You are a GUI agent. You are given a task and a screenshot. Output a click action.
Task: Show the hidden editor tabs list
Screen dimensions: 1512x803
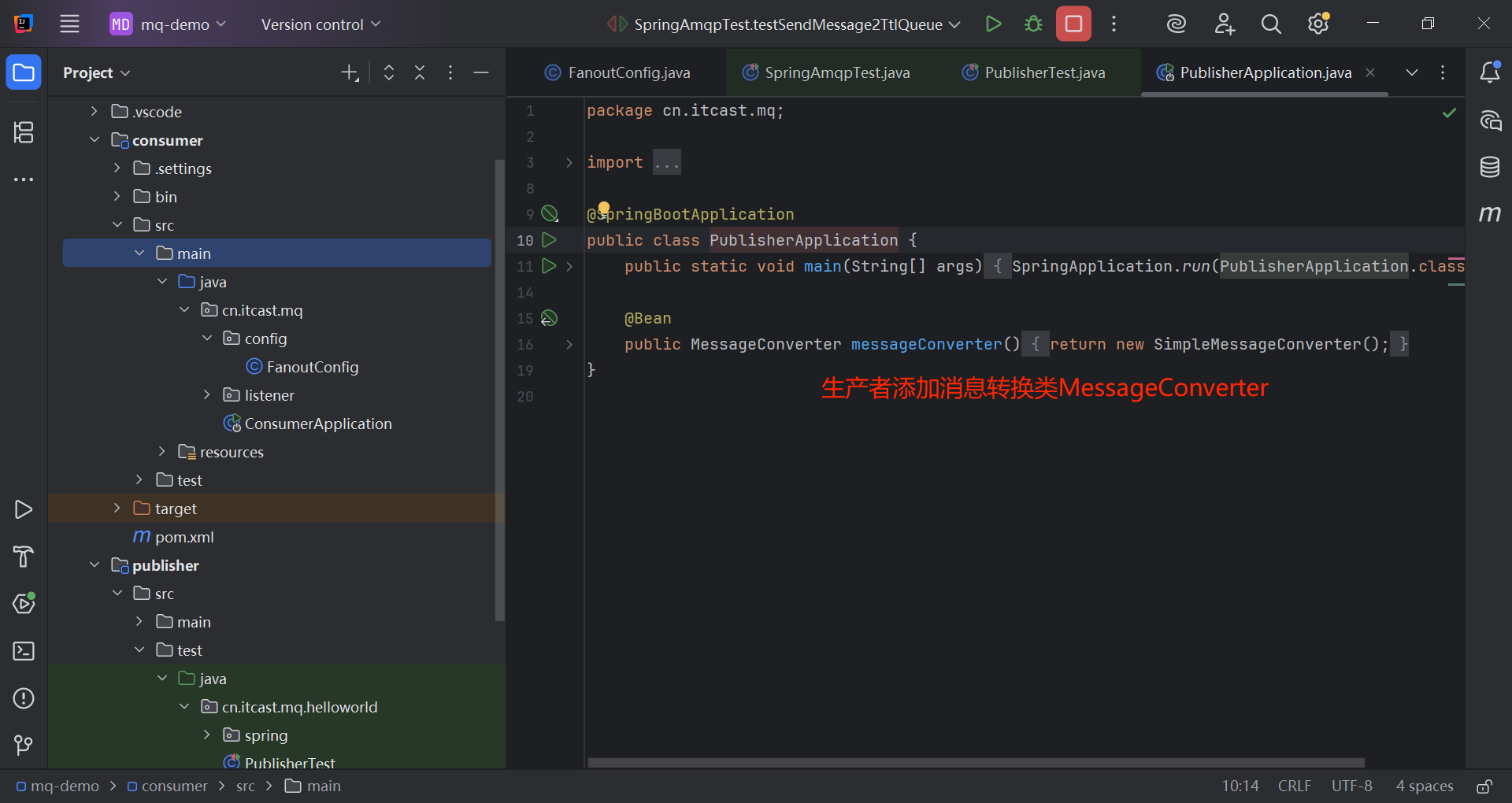tap(1412, 72)
